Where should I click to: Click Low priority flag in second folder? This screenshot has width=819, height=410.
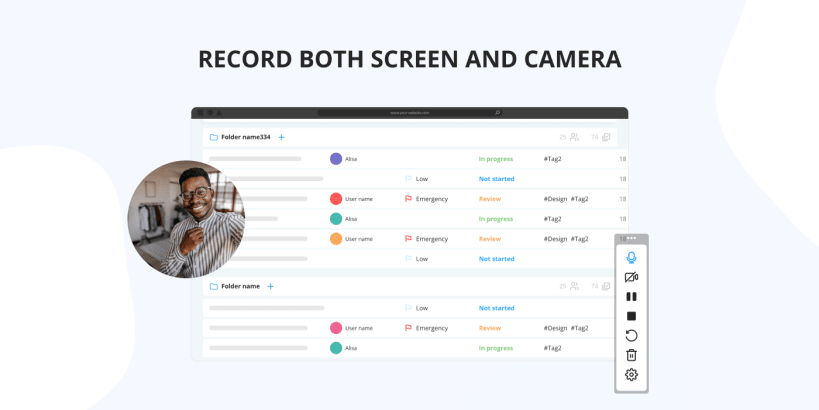click(x=408, y=308)
